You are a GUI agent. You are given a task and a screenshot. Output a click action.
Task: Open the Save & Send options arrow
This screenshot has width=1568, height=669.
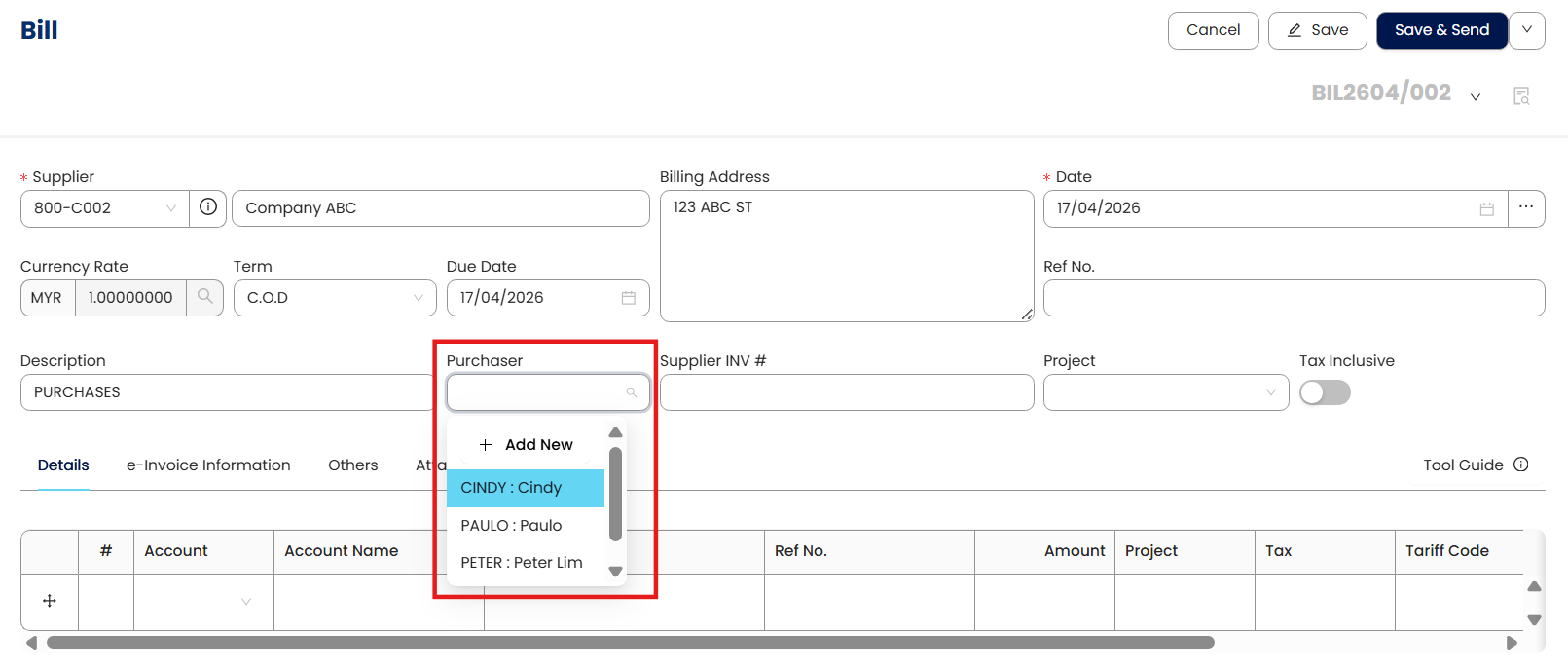click(x=1527, y=30)
